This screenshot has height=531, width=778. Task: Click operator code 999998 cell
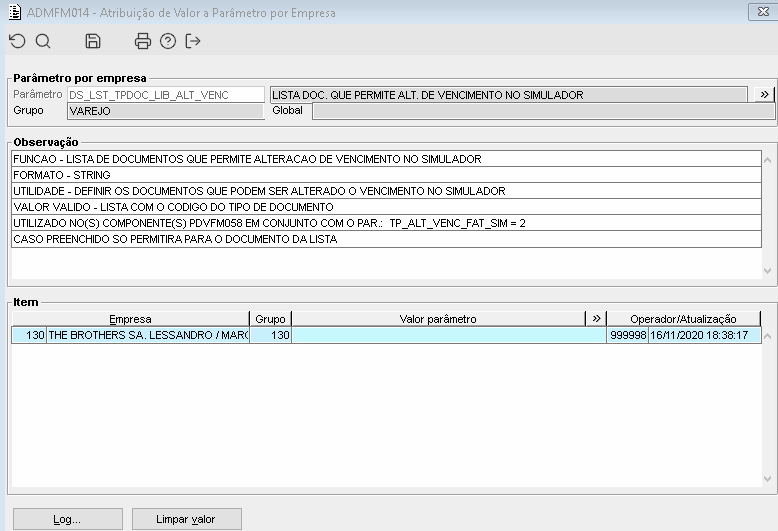(628, 335)
